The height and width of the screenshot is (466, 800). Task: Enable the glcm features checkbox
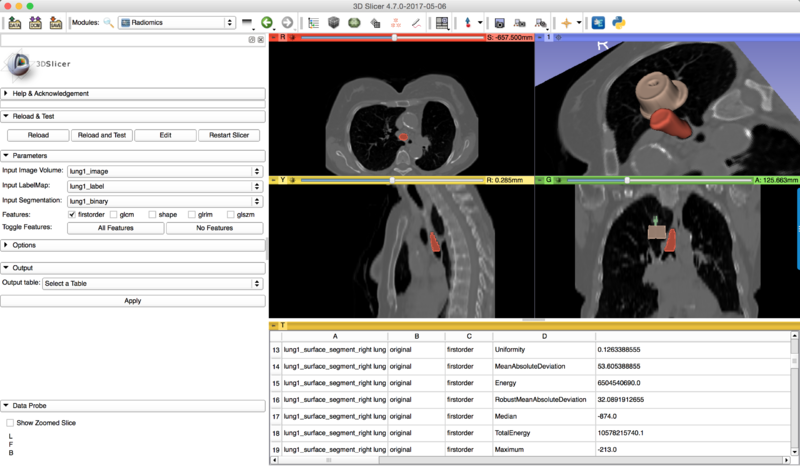(x=114, y=214)
